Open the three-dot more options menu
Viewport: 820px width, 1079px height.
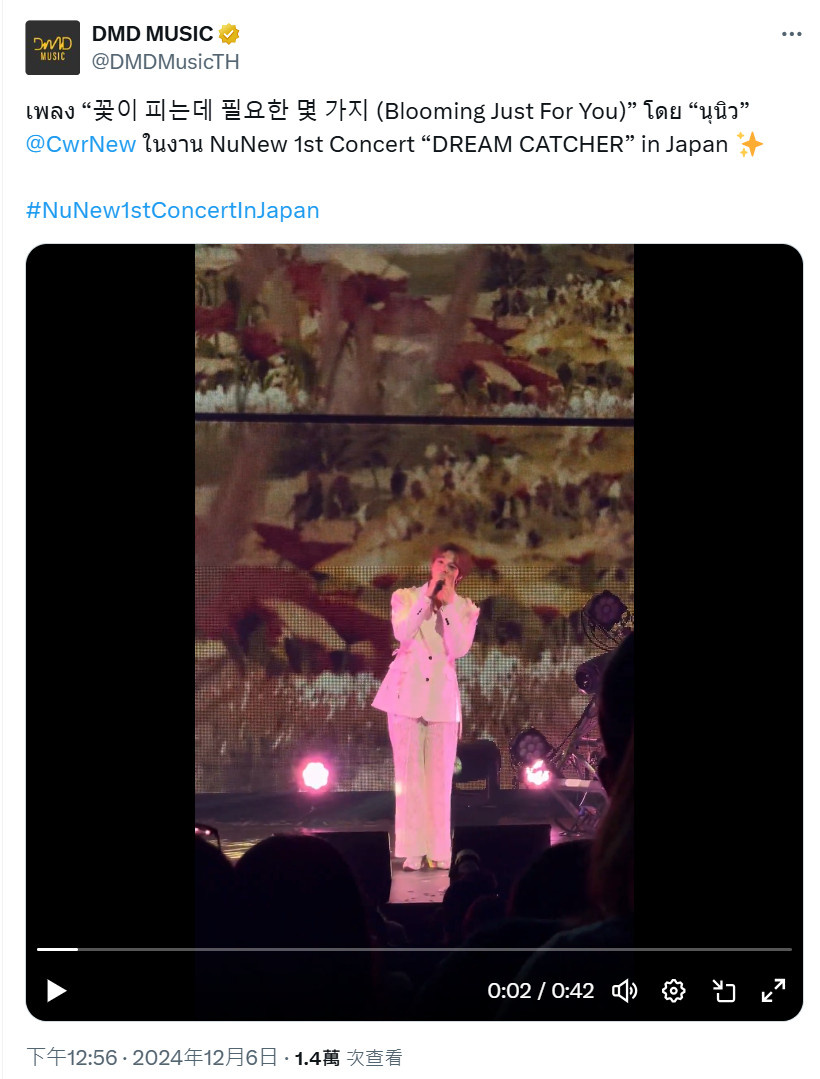tap(791, 34)
